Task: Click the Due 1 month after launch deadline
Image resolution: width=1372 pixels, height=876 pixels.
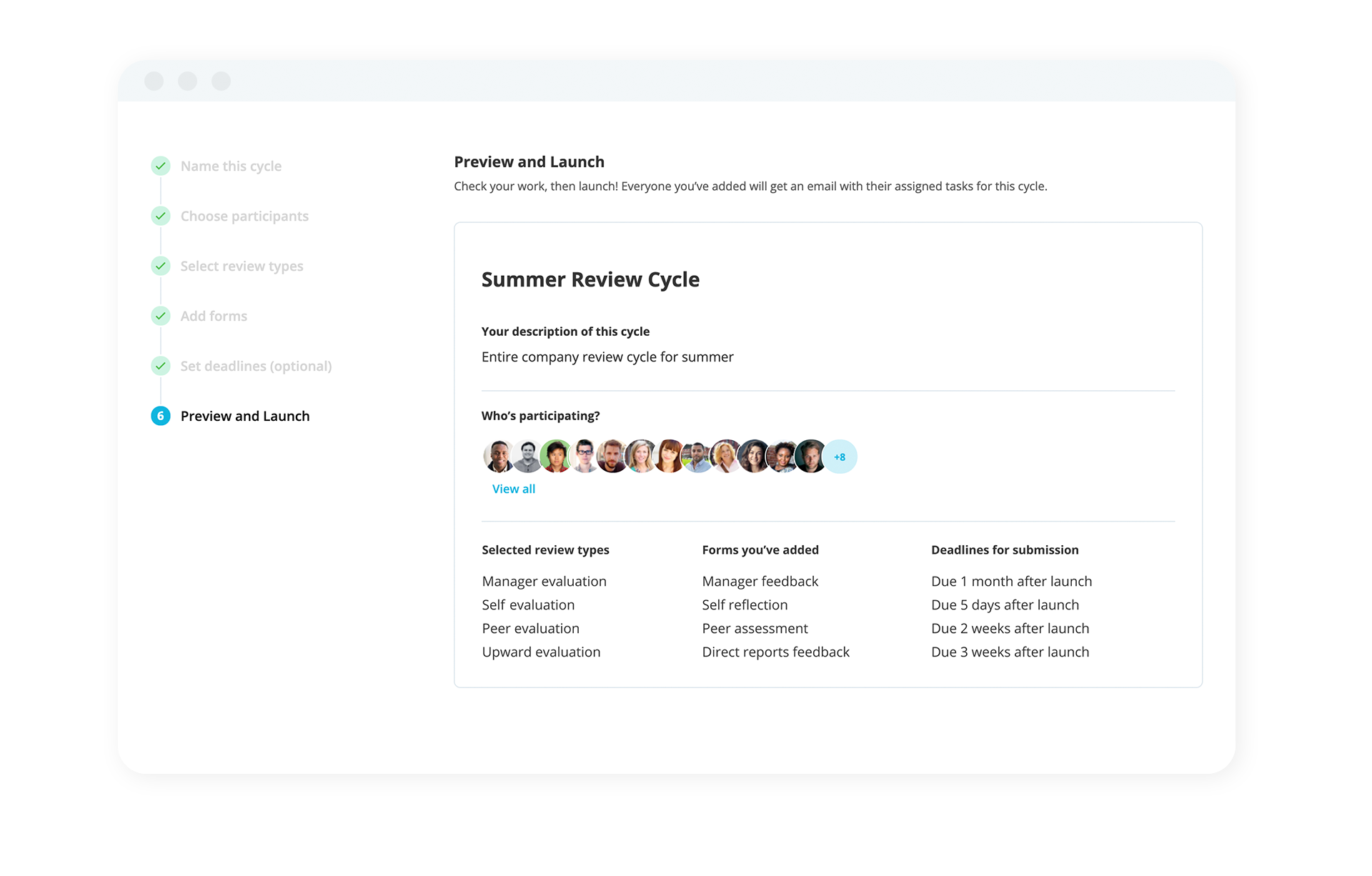Action: 1011,581
